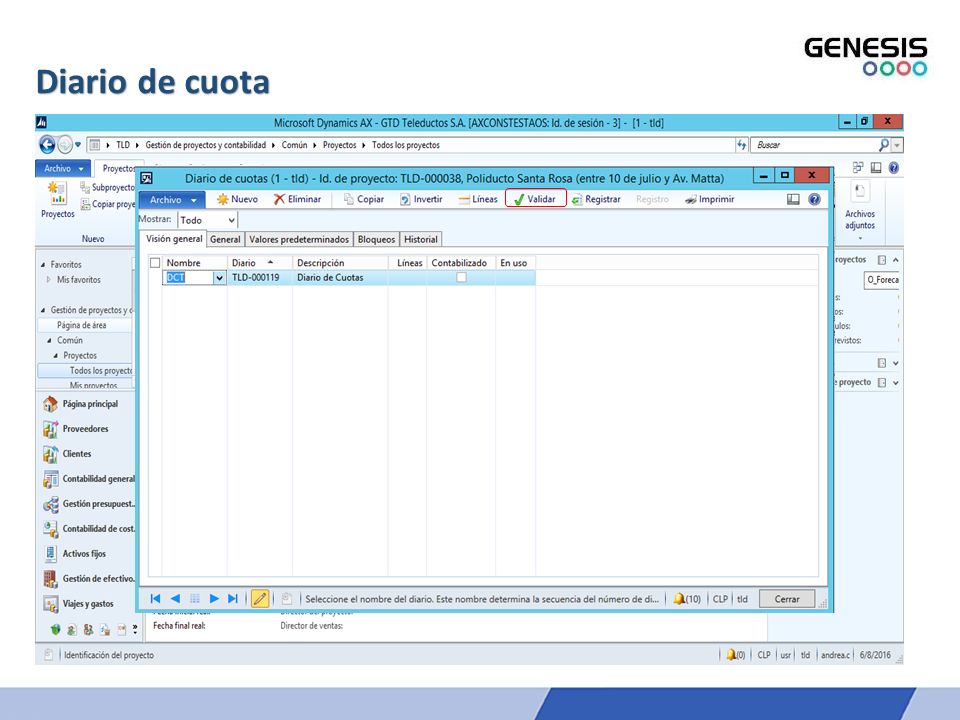Open the Nombre DCT dropdown arrow

(x=219, y=278)
